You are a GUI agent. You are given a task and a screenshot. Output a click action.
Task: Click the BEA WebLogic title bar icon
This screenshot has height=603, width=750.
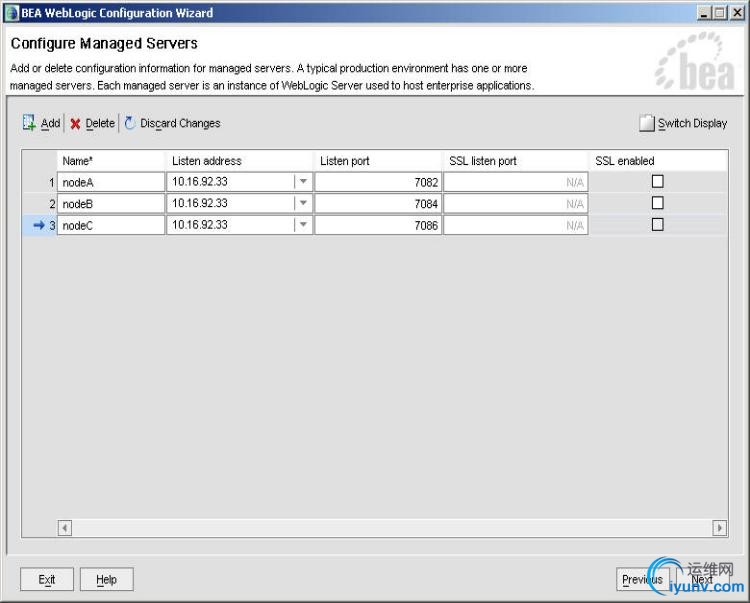click(11, 13)
